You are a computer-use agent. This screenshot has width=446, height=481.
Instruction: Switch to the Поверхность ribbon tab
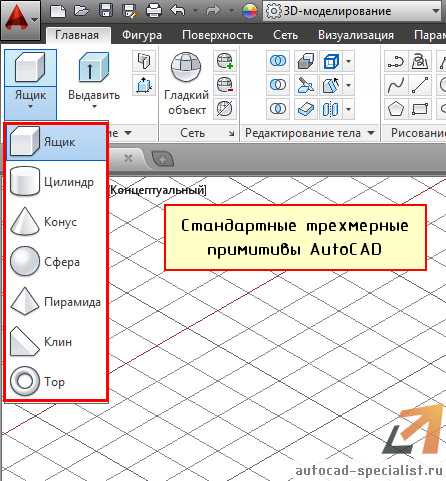217,35
